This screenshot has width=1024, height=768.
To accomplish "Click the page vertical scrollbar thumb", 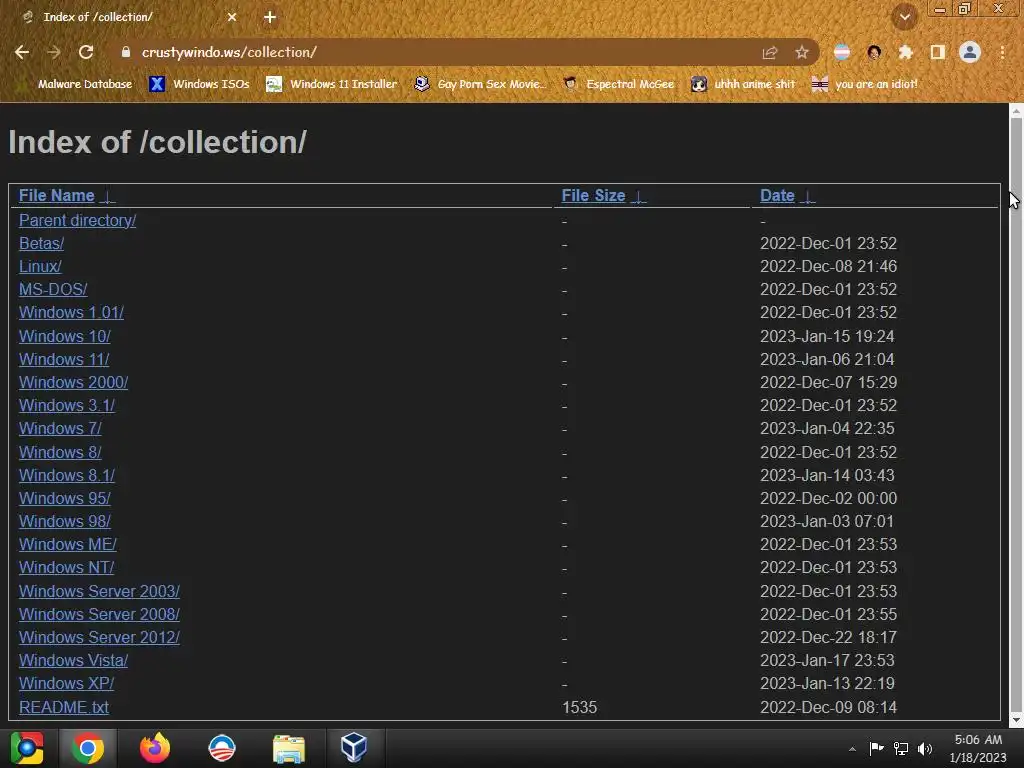I will (x=1016, y=411).
